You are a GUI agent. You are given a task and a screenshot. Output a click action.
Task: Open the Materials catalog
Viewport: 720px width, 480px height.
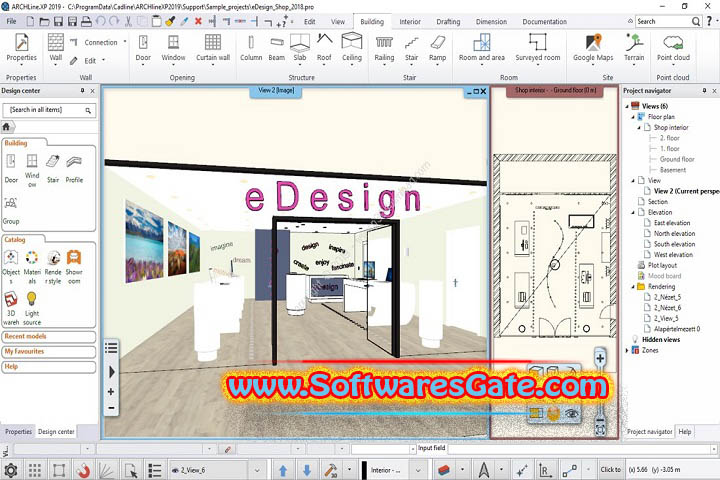32,267
